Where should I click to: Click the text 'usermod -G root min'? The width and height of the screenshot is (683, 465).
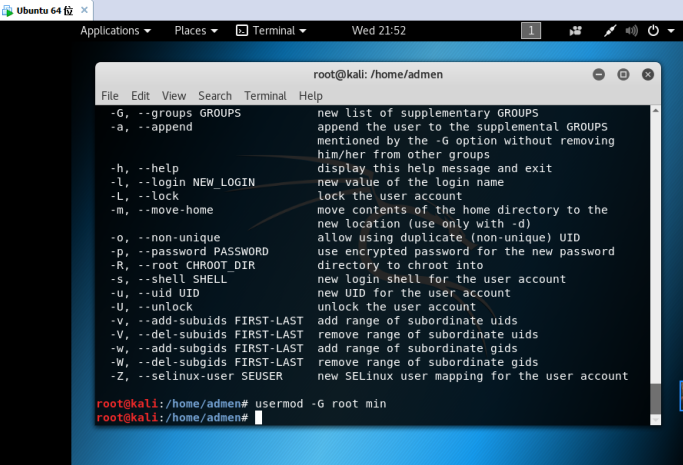tap(321, 404)
